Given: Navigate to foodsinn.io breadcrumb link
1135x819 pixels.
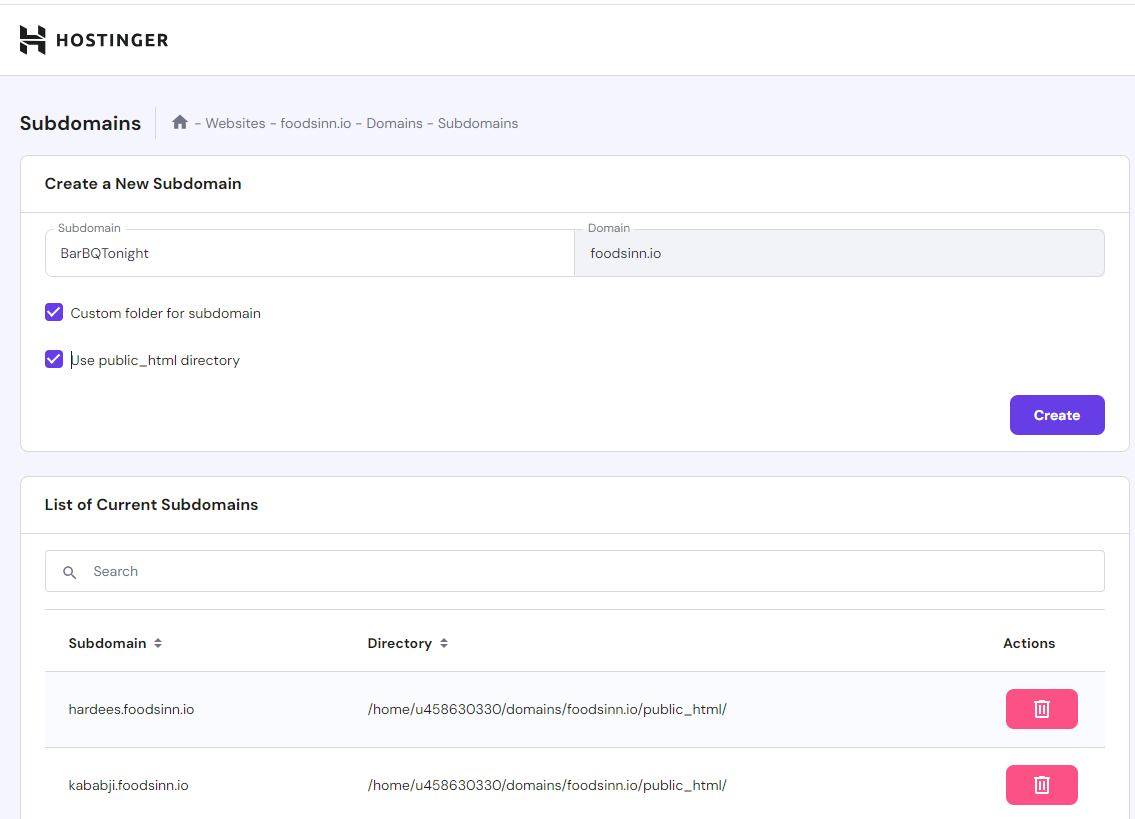Looking at the screenshot, I should [x=315, y=123].
